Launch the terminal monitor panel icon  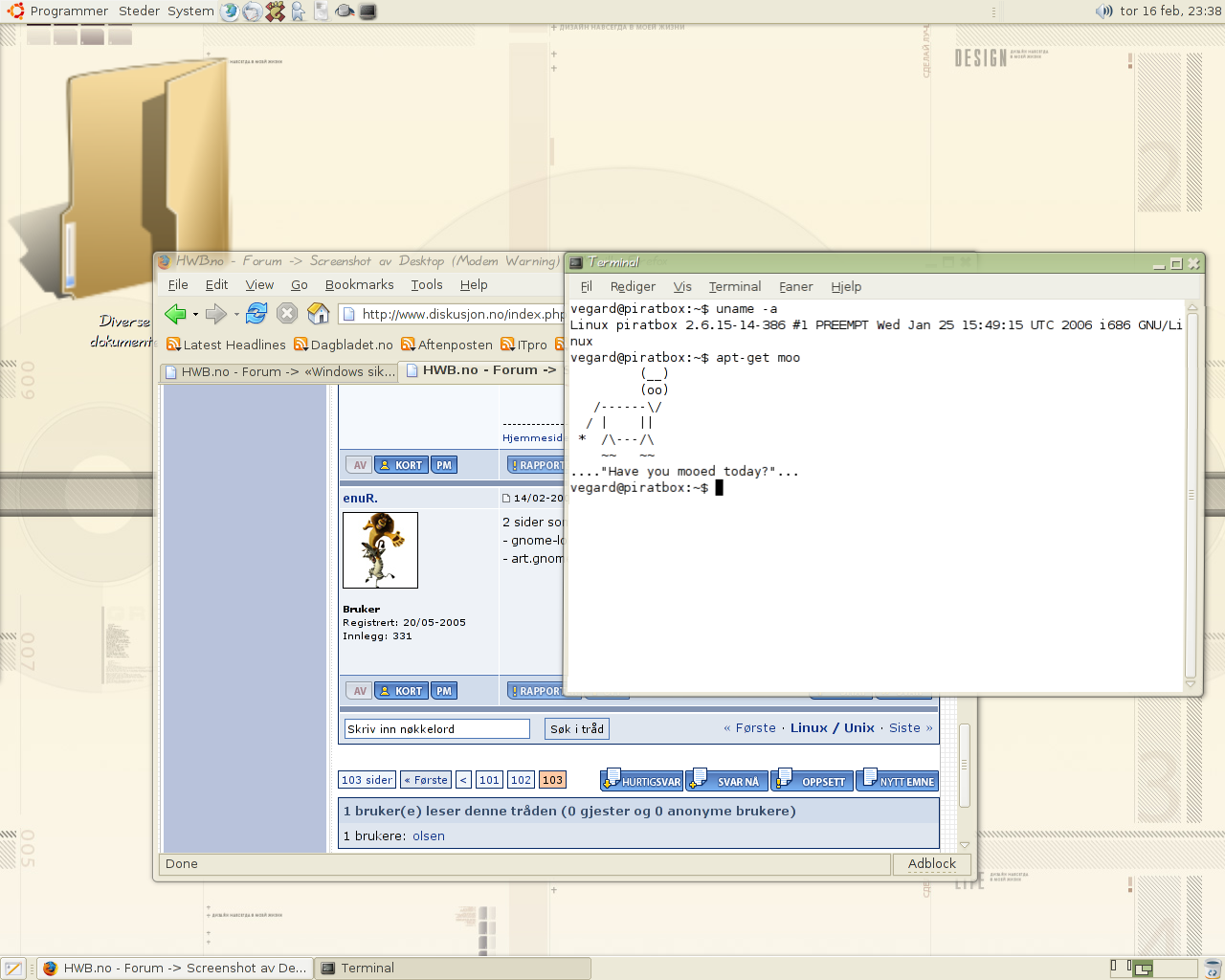tap(367, 11)
